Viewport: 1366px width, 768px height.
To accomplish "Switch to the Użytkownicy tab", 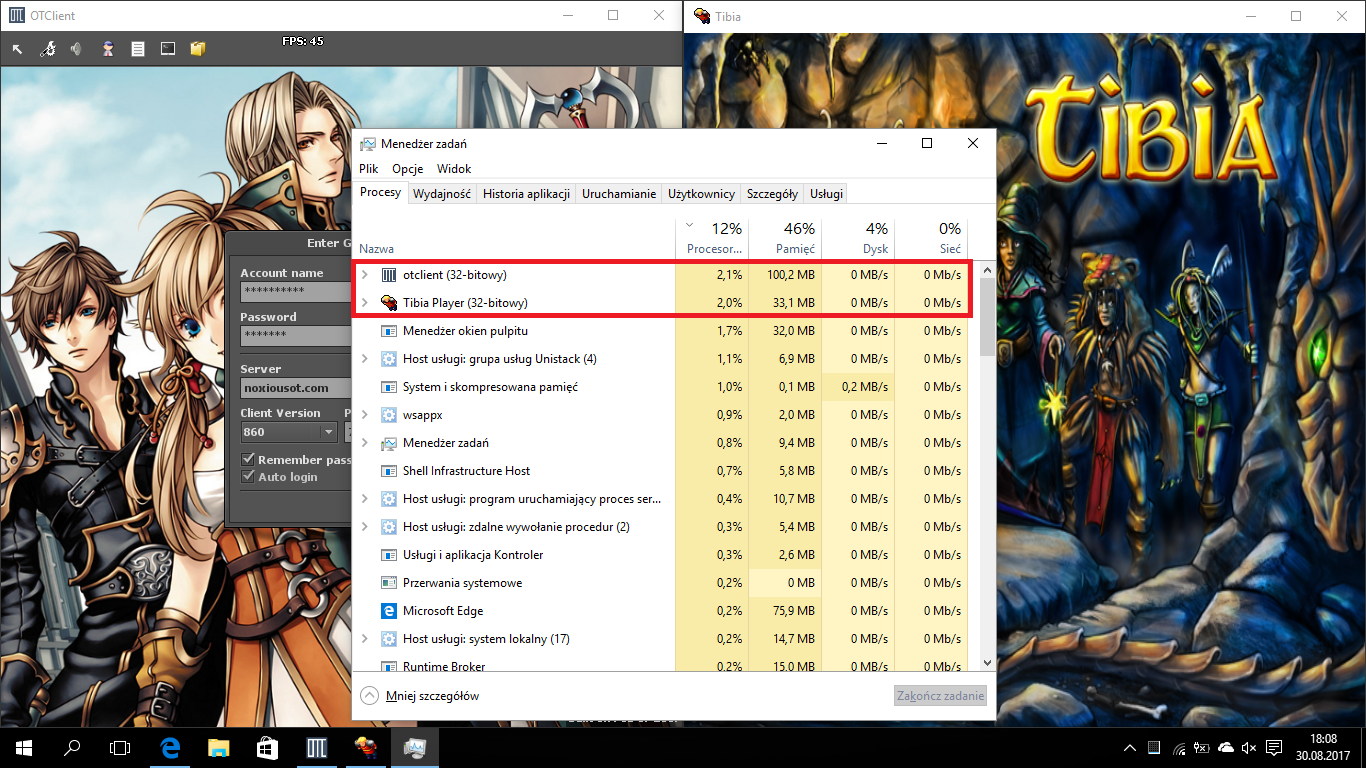I will pyautogui.click(x=702, y=194).
